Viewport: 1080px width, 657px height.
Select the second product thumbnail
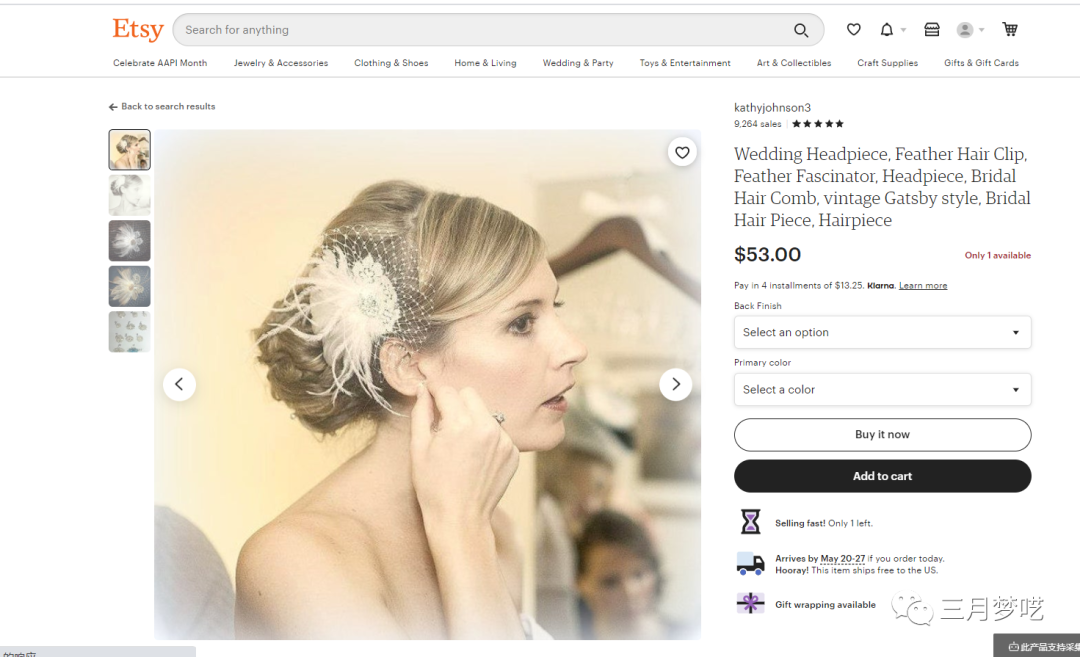tap(130, 195)
